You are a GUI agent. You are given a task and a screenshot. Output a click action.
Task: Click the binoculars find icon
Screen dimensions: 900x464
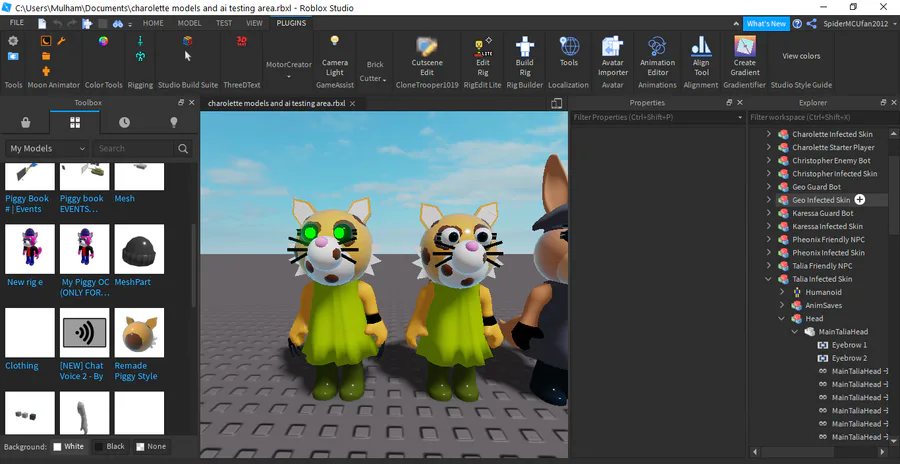[118, 24]
